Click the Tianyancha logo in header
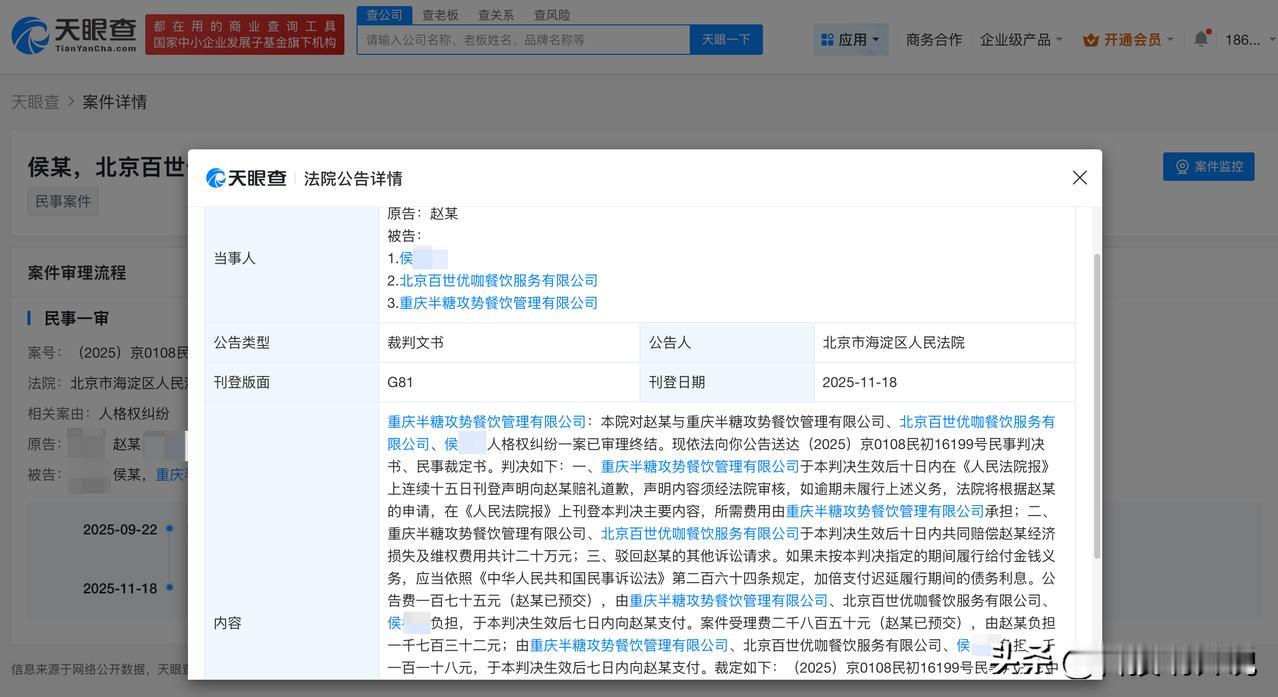The image size is (1278, 697). 74,35
